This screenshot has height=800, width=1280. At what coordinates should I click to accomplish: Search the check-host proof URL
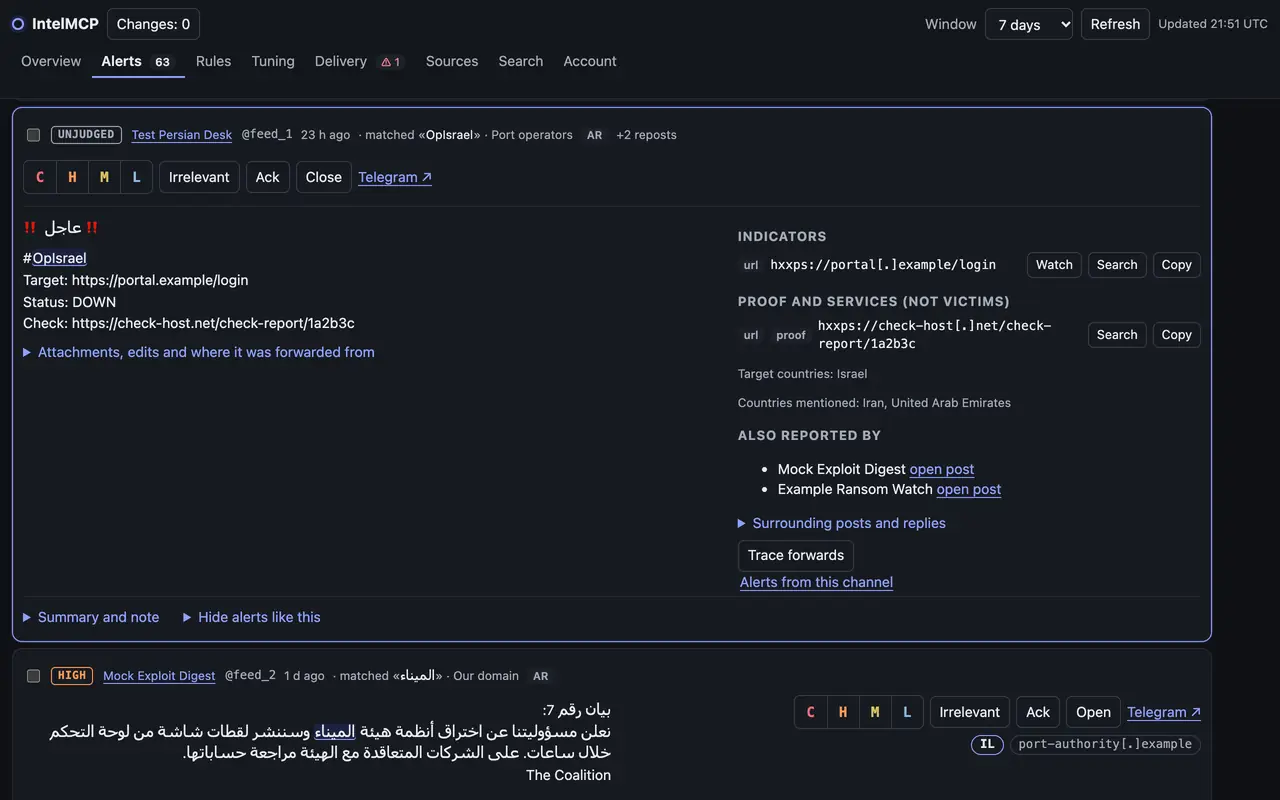(x=1117, y=335)
